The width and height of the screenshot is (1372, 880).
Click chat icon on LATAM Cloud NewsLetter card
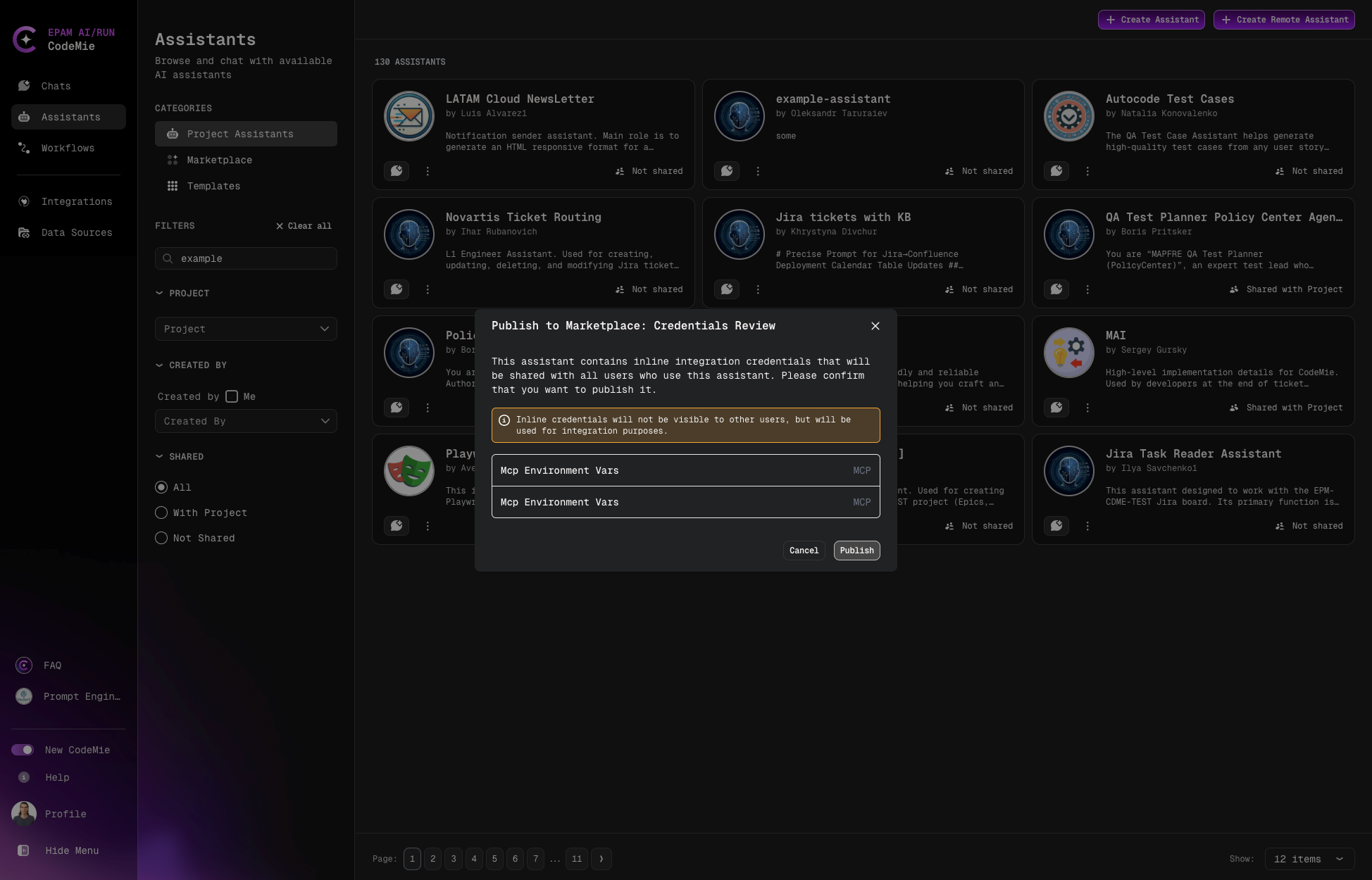pyautogui.click(x=397, y=171)
